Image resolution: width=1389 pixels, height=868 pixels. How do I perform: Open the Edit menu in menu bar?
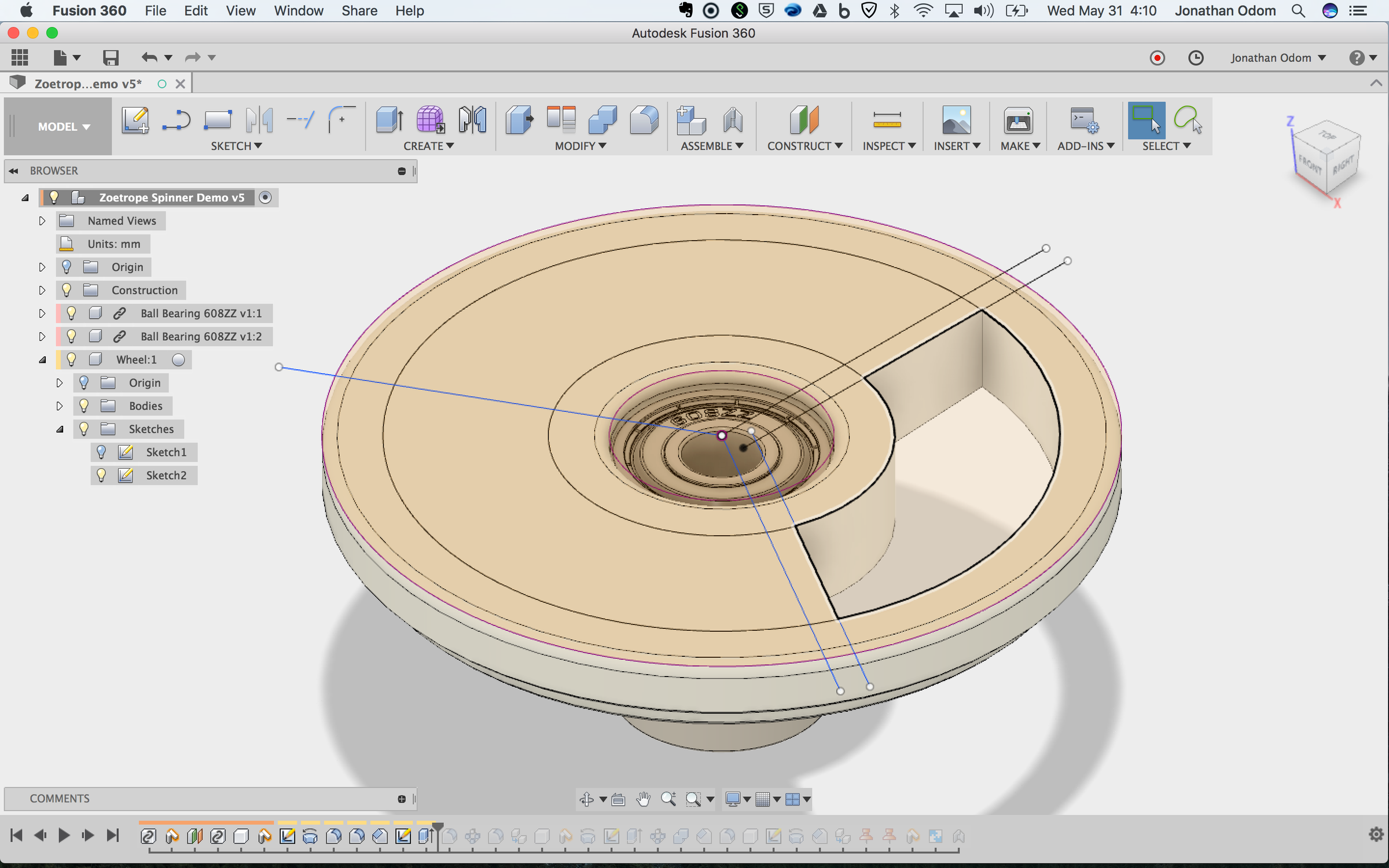[196, 10]
